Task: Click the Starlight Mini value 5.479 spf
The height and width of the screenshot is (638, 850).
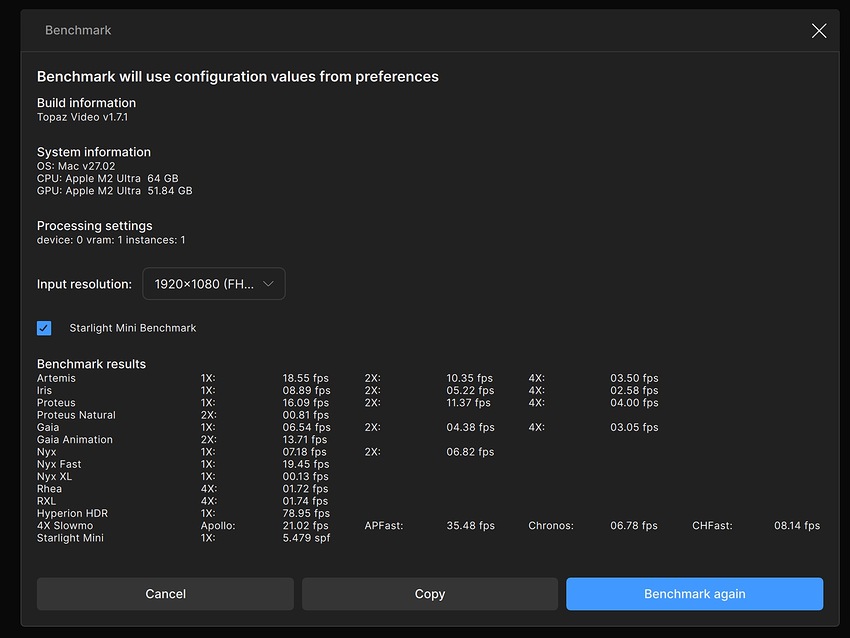Action: (306, 538)
